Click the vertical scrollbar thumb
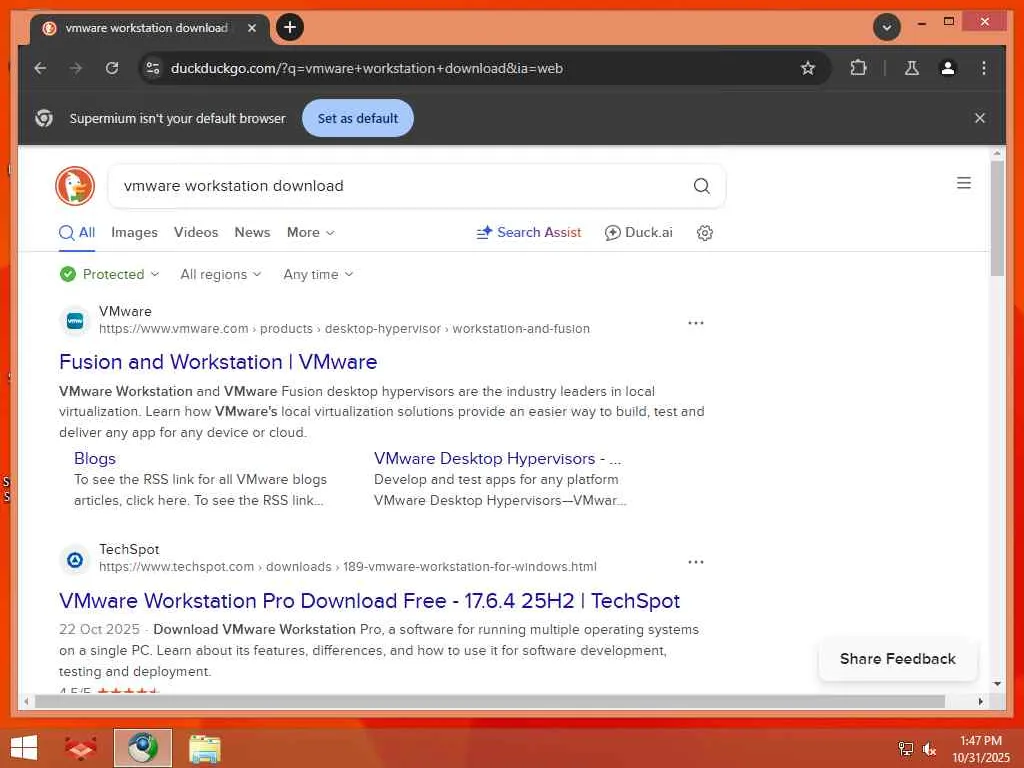 coord(997,218)
